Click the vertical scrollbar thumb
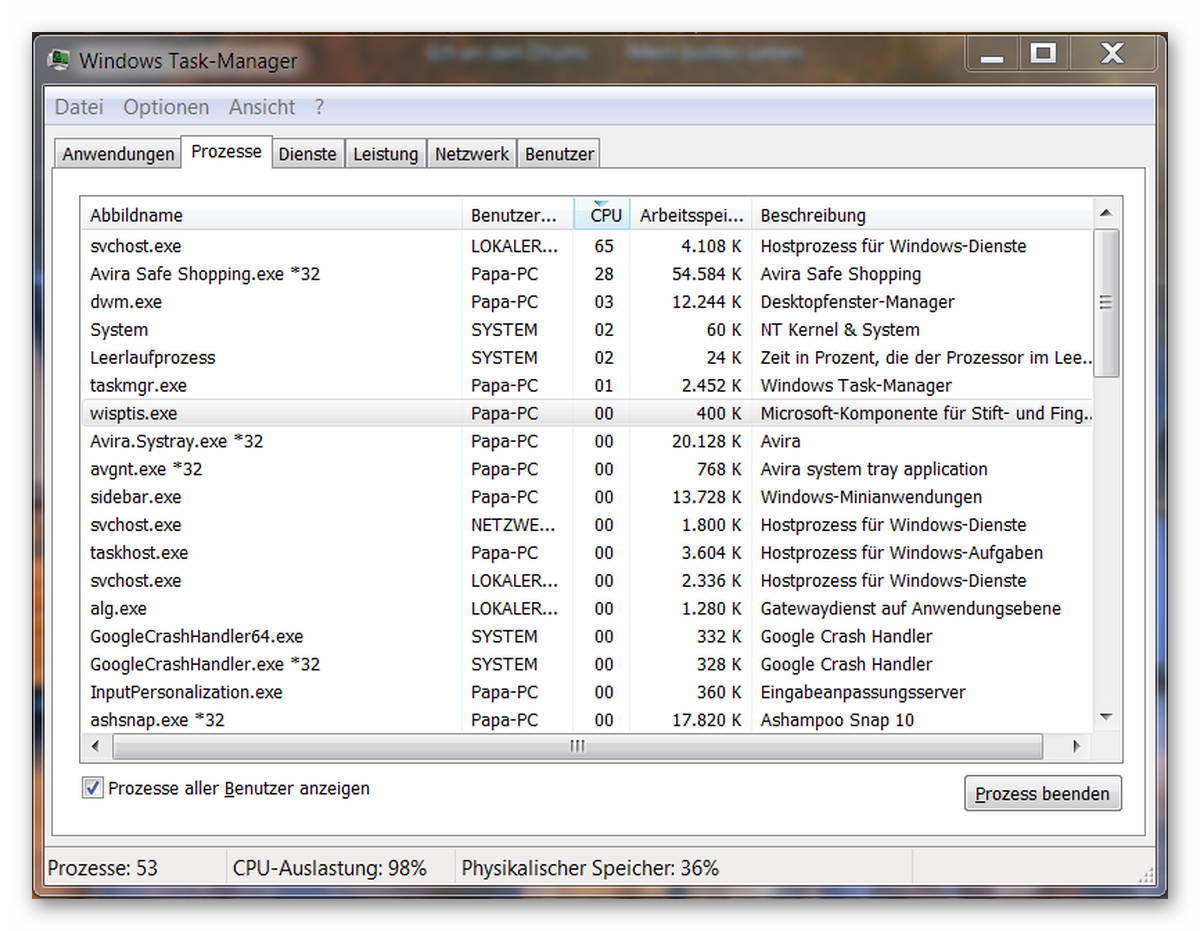Image resolution: width=1200 pixels, height=931 pixels. tap(1106, 302)
